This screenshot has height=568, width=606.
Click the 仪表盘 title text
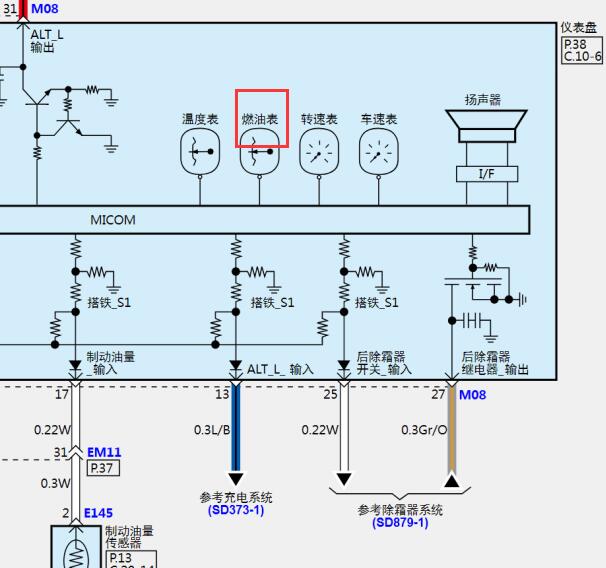pyautogui.click(x=579, y=28)
